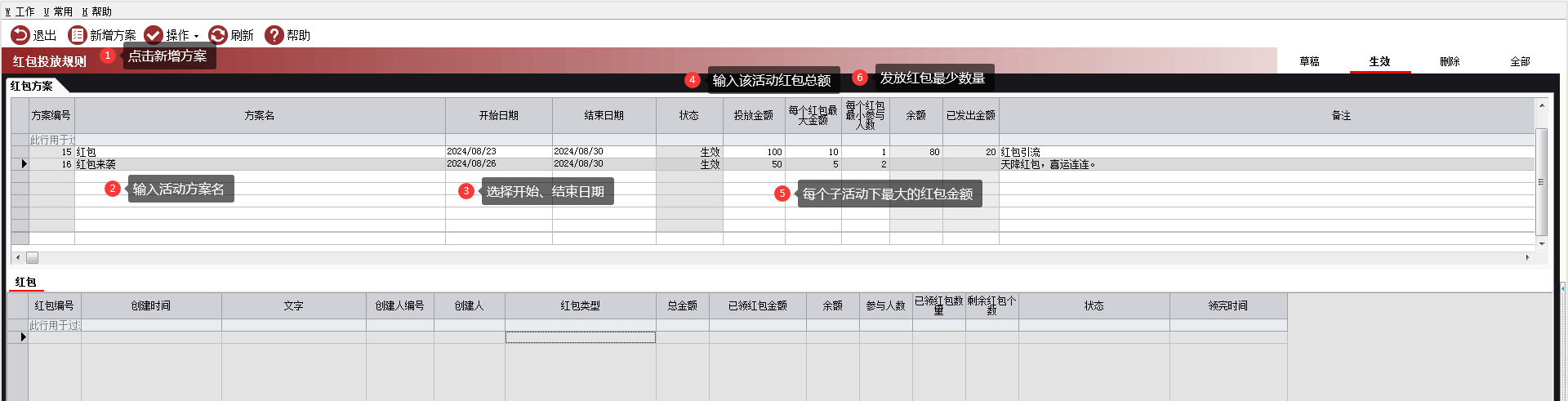
Task: Click the 帮助 question mark icon
Action: coord(274,35)
